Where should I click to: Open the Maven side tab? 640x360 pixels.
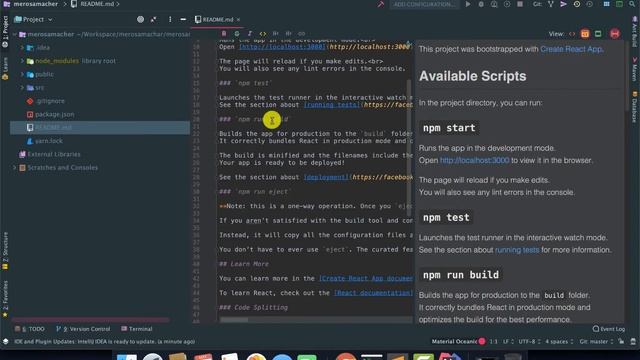pos(635,69)
